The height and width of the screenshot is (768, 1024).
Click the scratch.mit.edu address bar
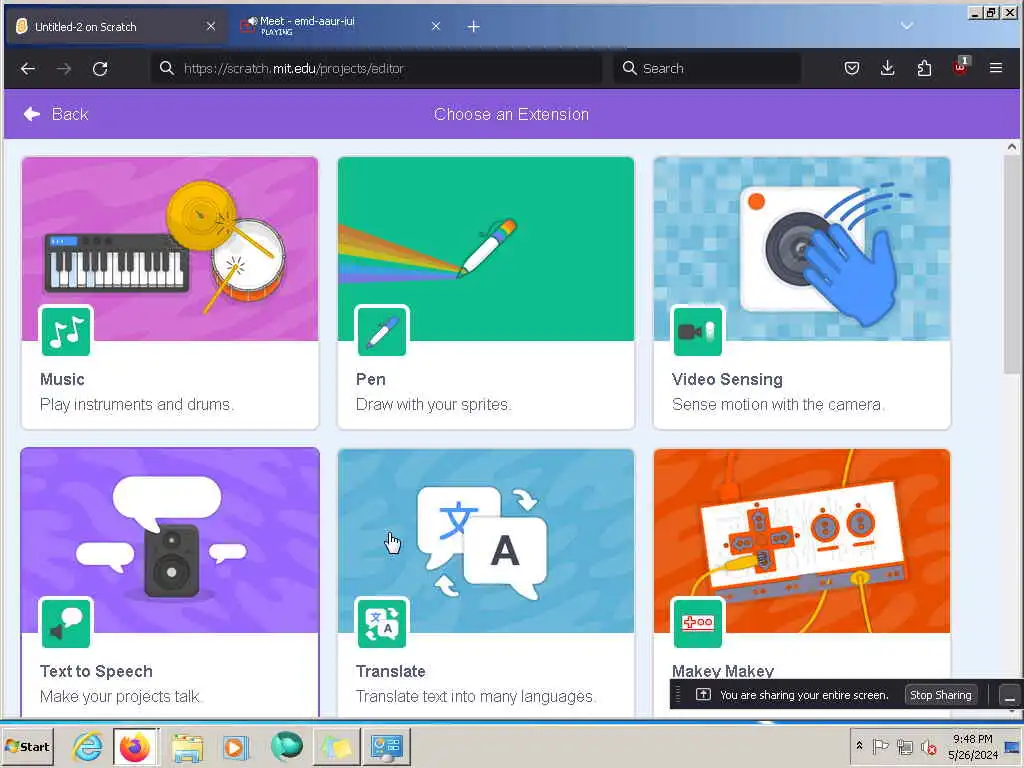pos(377,68)
